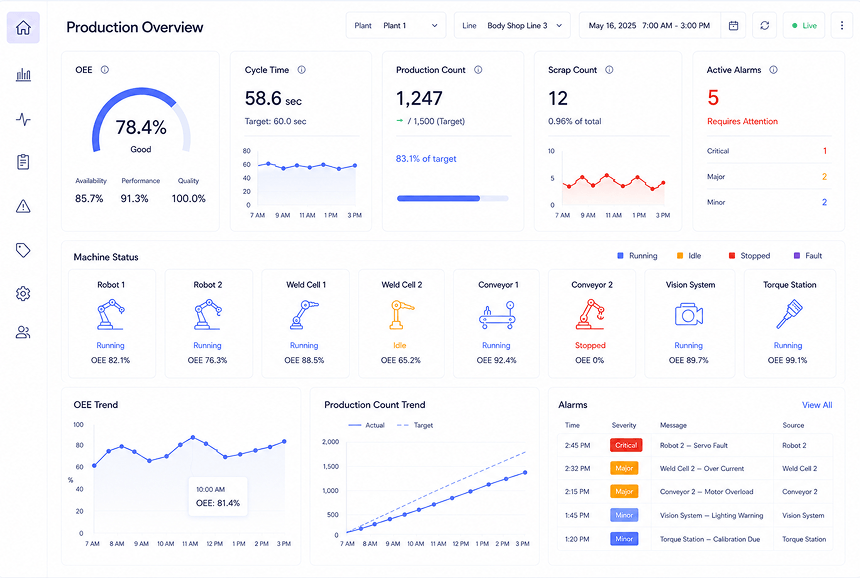Select the idle Weld Cell 2 icon

(401, 315)
